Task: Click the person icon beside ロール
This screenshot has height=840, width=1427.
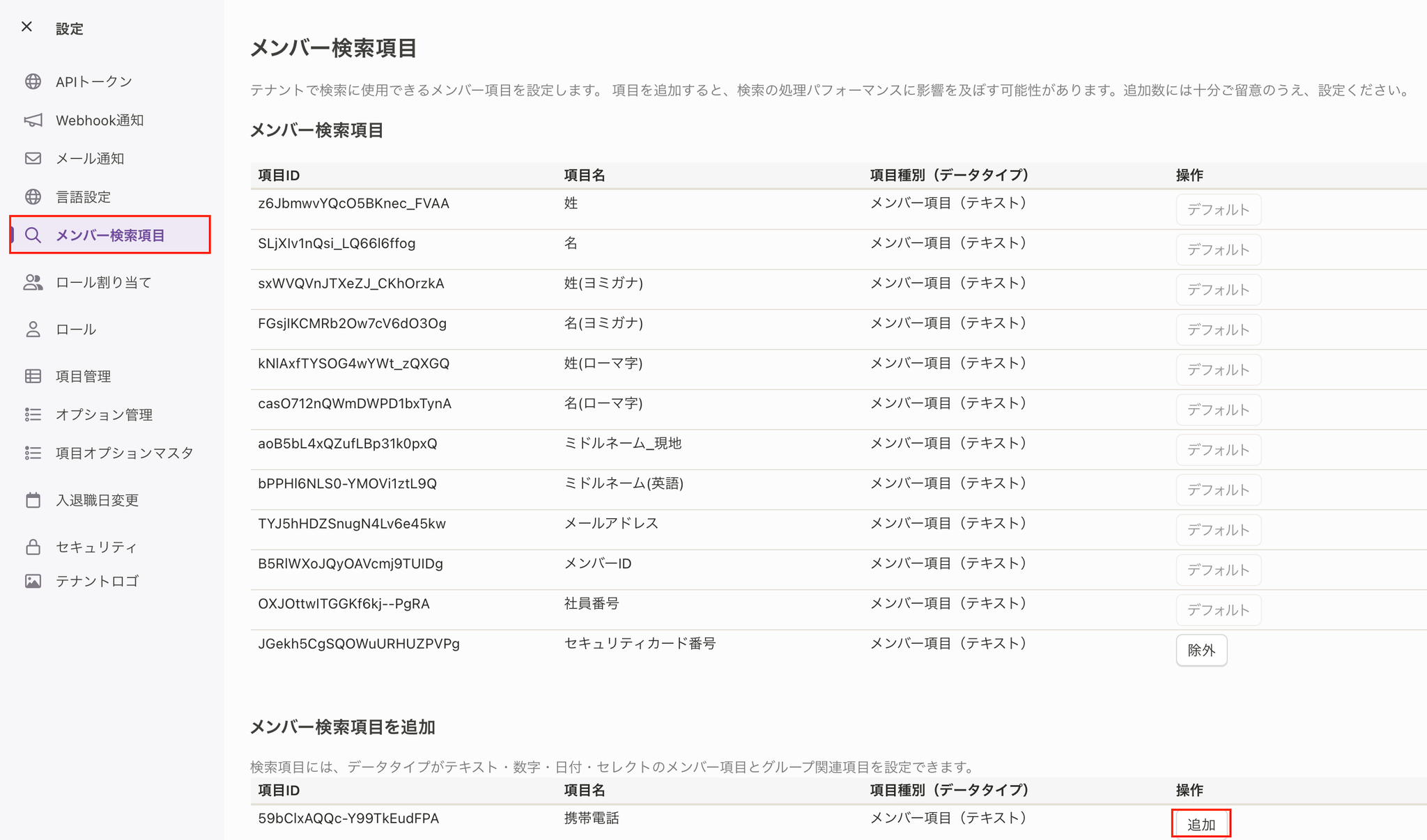Action: [x=33, y=329]
